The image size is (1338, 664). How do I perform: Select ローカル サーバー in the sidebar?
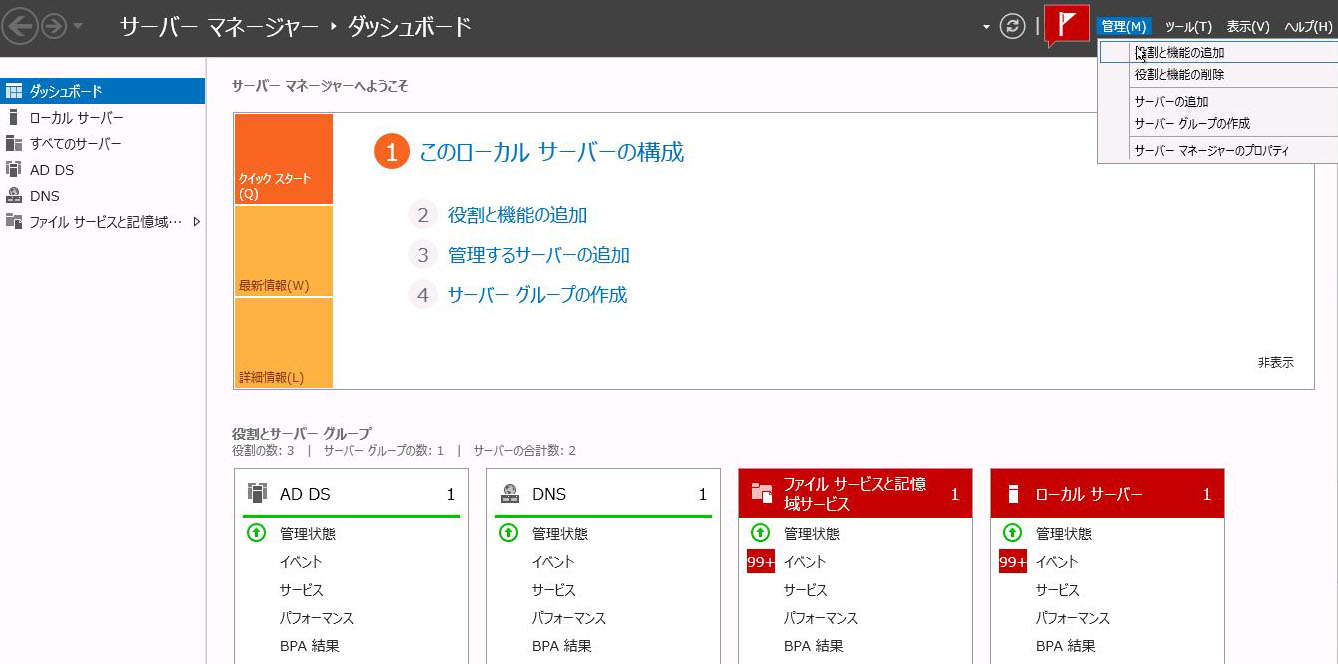[x=102, y=118]
